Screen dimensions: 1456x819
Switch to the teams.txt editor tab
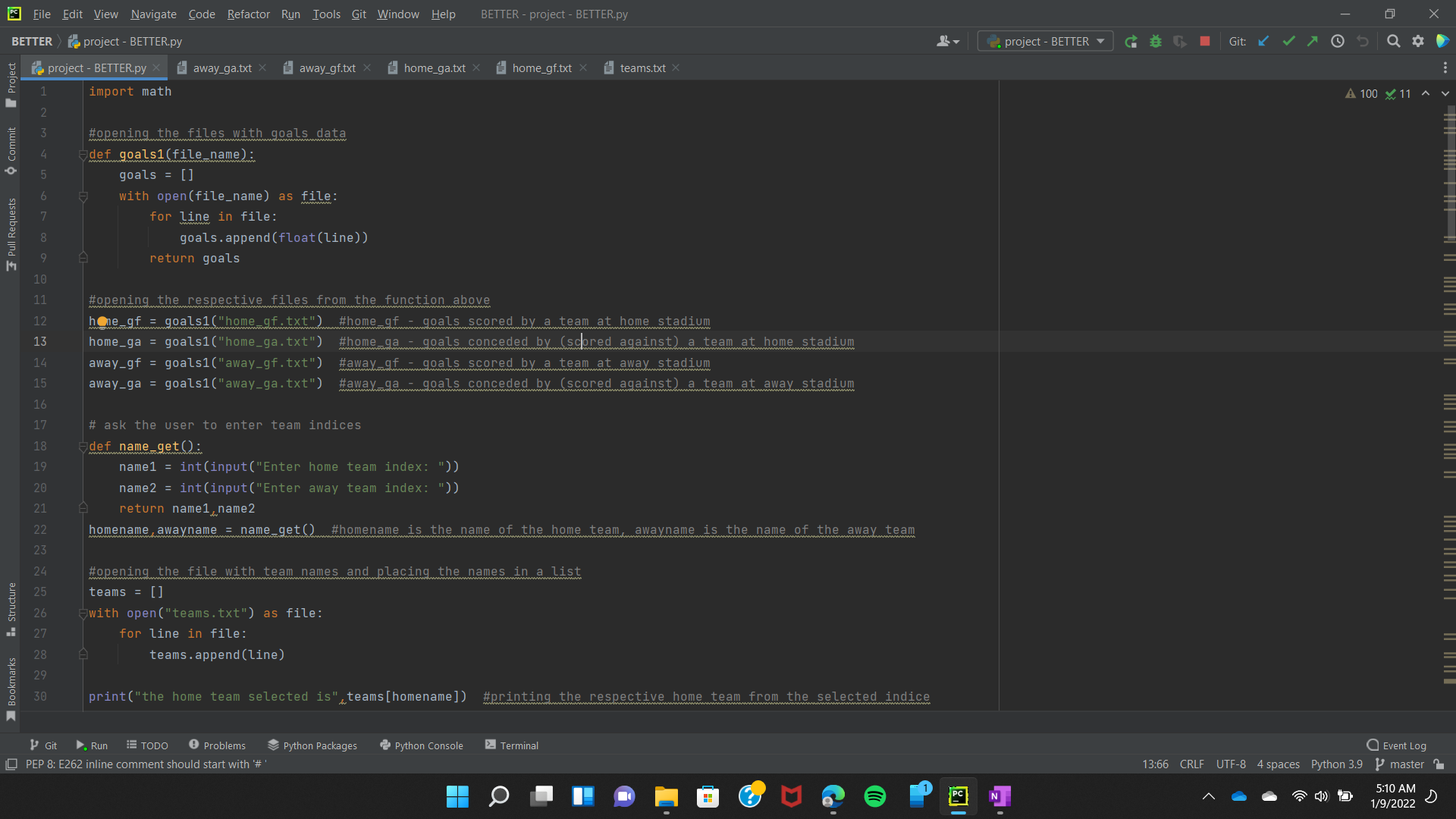point(642,68)
